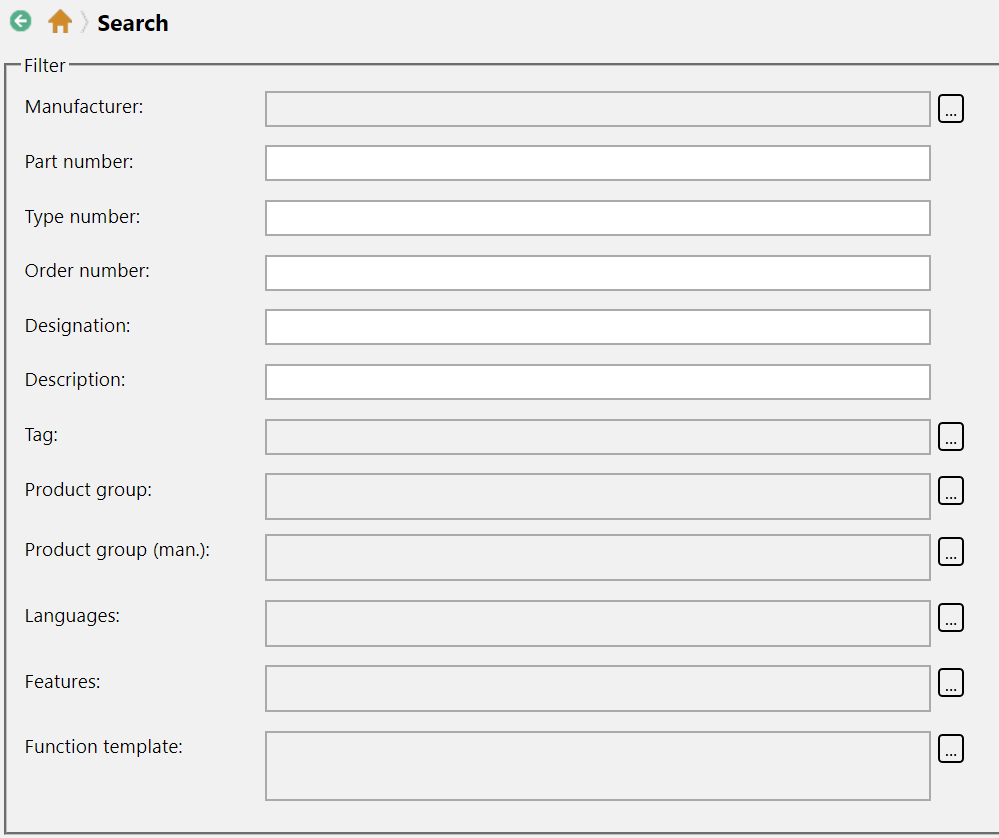The width and height of the screenshot is (999, 838).
Task: Click the home icon in the breadcrumb
Action: pos(58,21)
